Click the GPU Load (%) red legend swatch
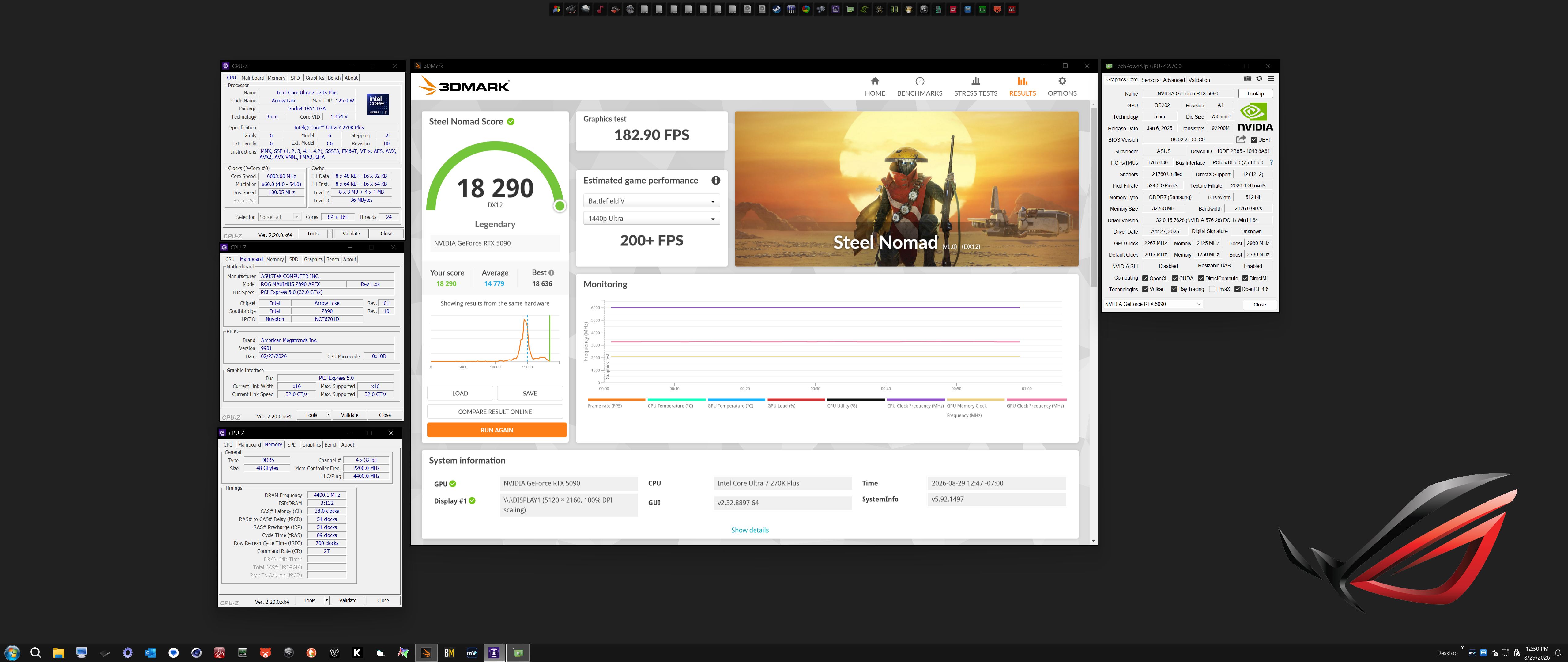The width and height of the screenshot is (1568, 662). click(796, 400)
